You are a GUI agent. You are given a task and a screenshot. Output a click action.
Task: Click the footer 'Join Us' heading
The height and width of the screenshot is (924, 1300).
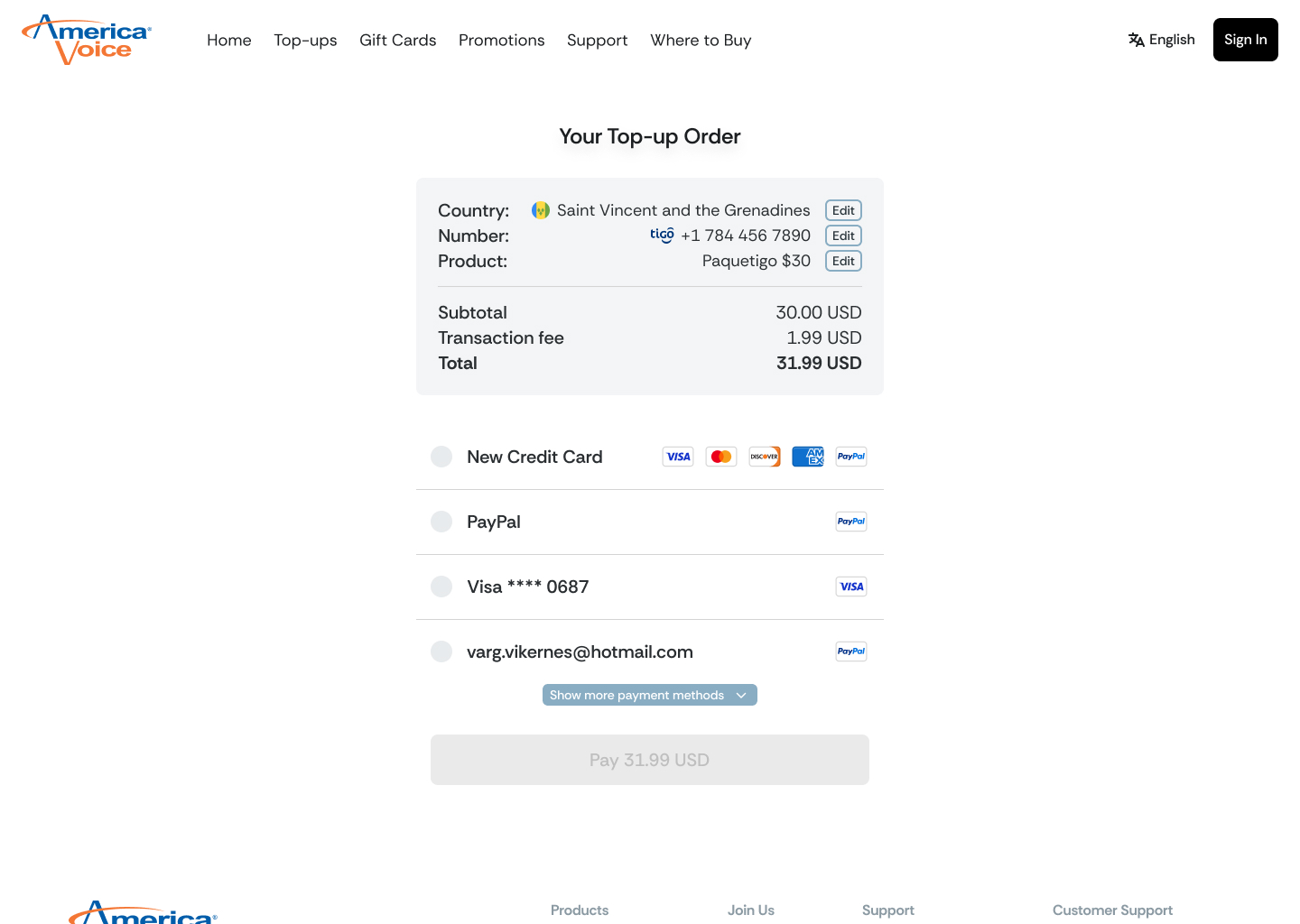click(751, 910)
